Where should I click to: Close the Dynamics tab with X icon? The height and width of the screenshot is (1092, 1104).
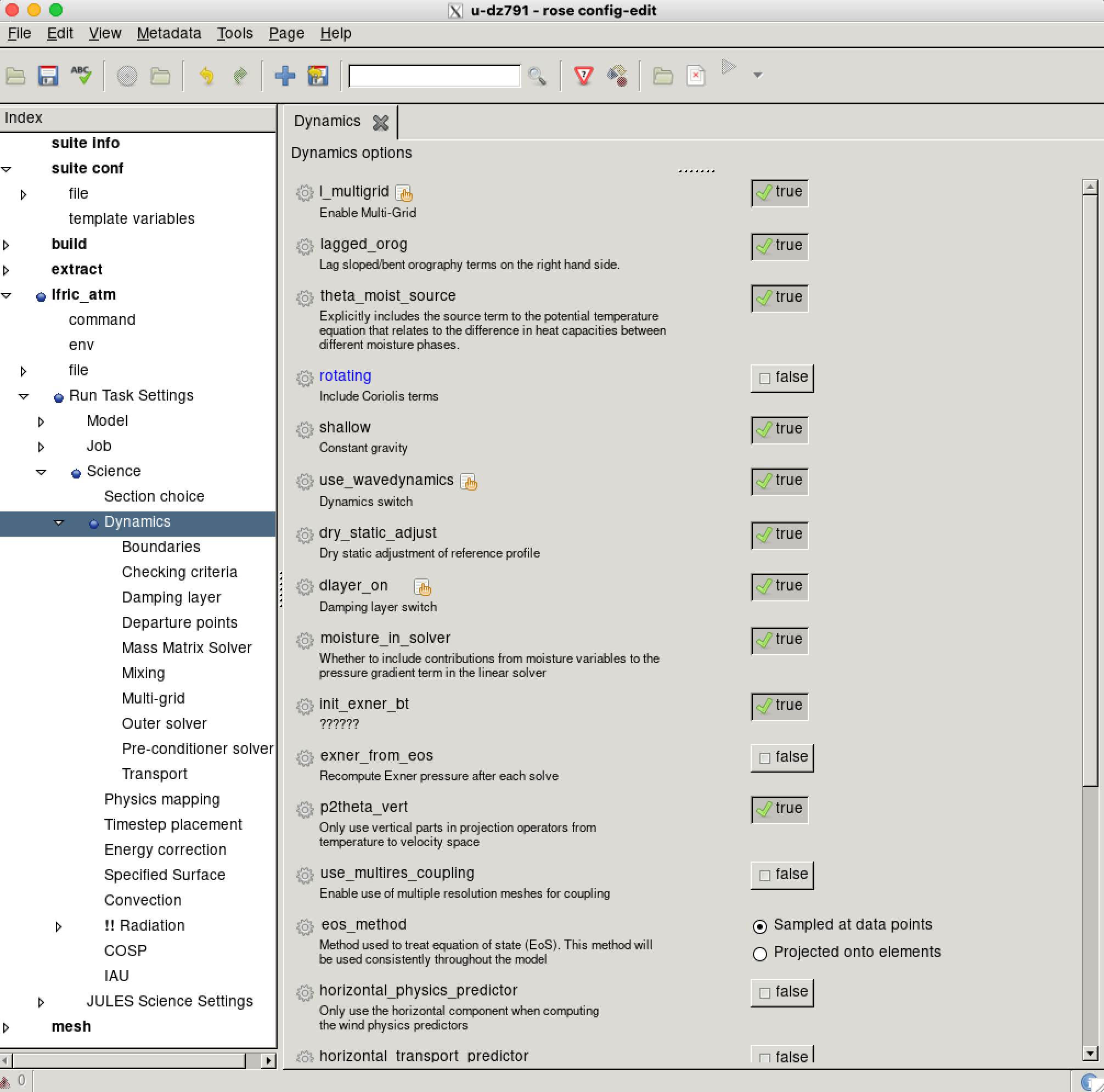(380, 122)
